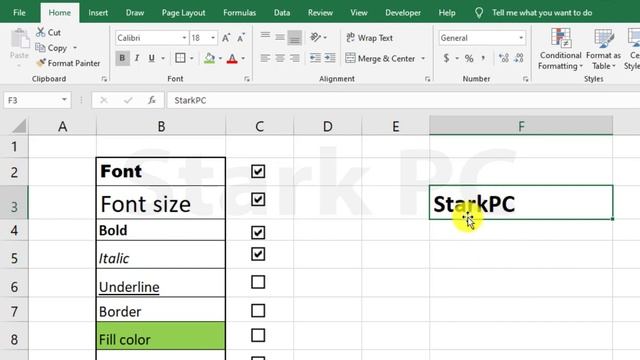Viewport: 640px width, 360px height.
Task: Switch to the View tab
Action: [x=359, y=13]
